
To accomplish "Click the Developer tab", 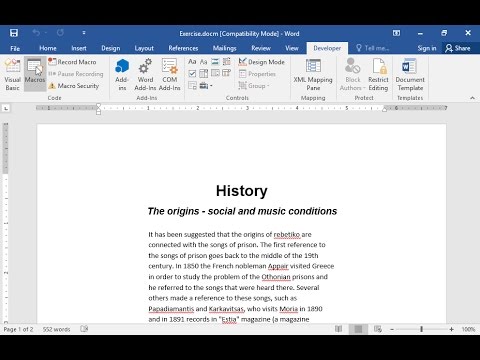I will 327,48.
